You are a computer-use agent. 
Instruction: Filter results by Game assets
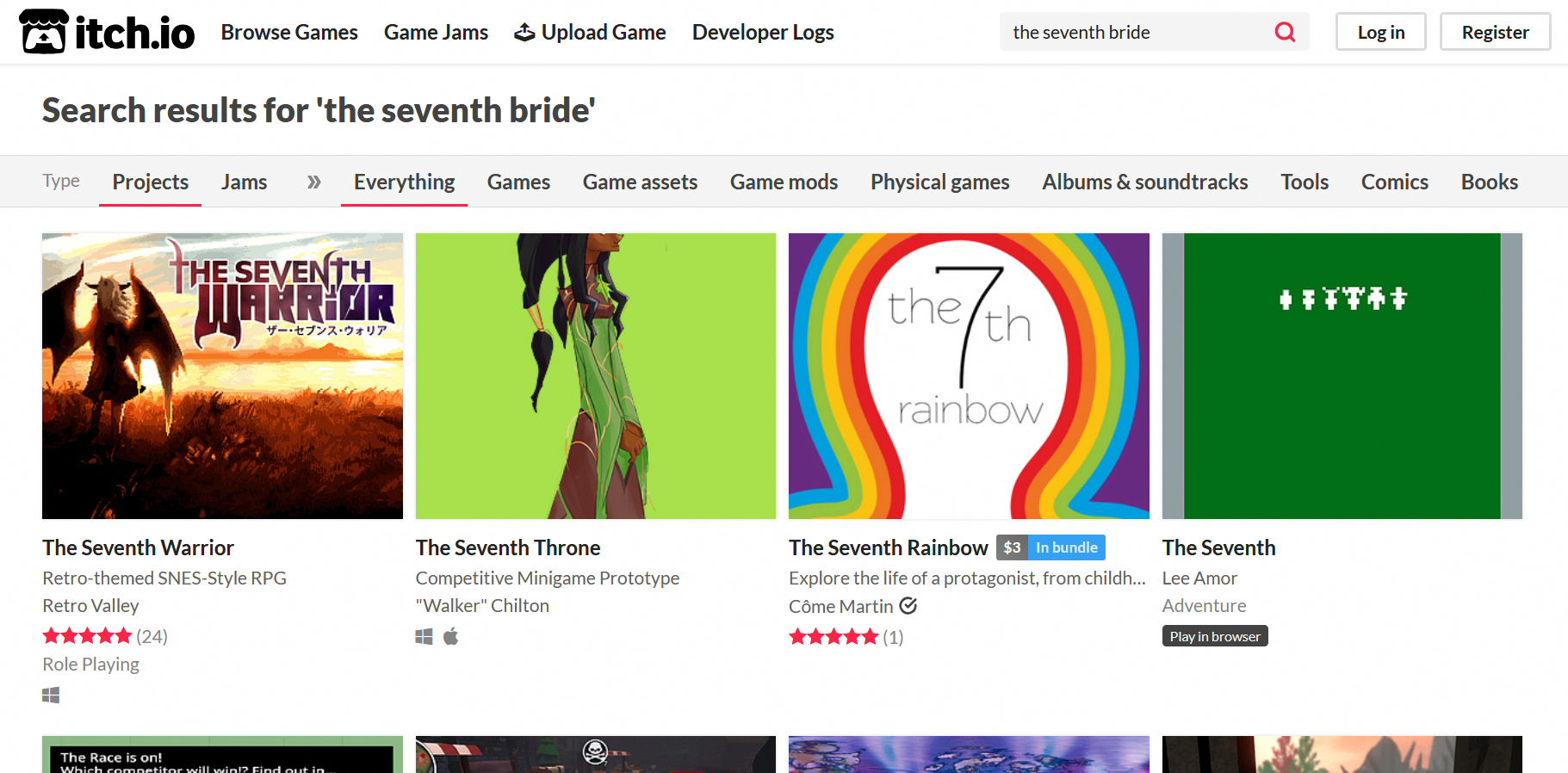click(640, 182)
